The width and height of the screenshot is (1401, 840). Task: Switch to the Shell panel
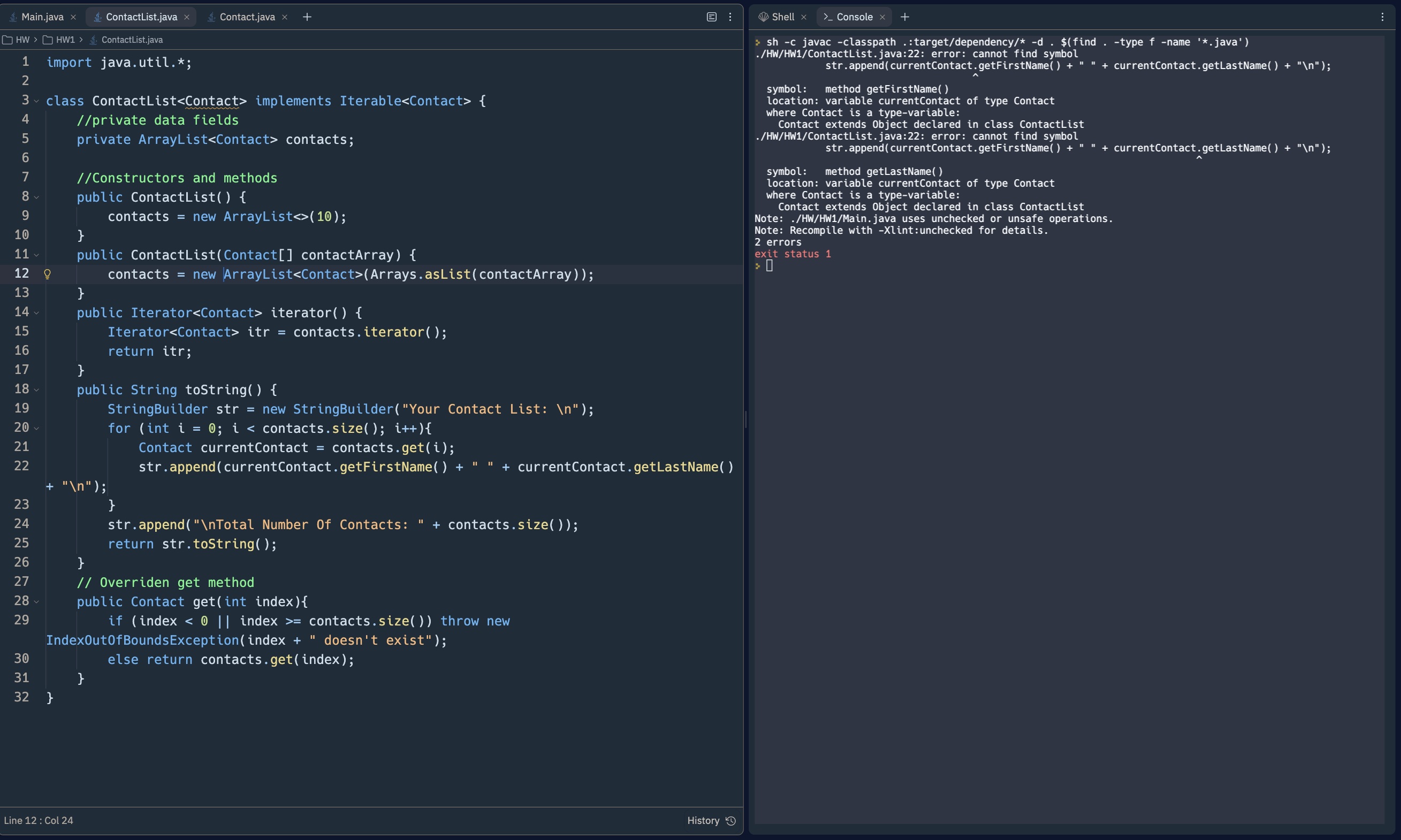point(782,17)
